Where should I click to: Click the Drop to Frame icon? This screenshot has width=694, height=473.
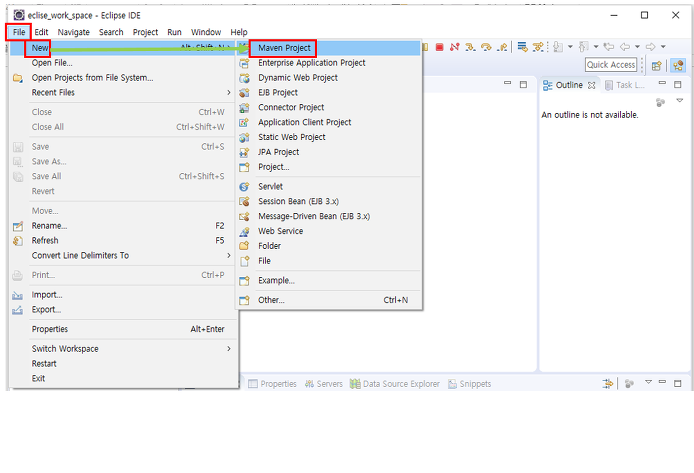[x=522, y=47]
